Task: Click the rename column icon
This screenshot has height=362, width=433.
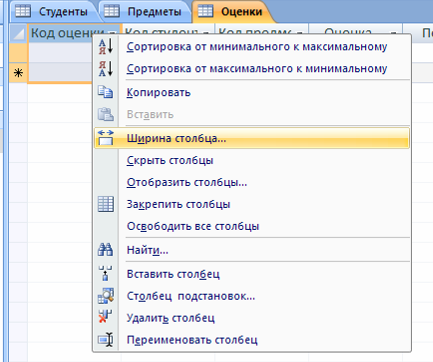Action: pos(106,340)
